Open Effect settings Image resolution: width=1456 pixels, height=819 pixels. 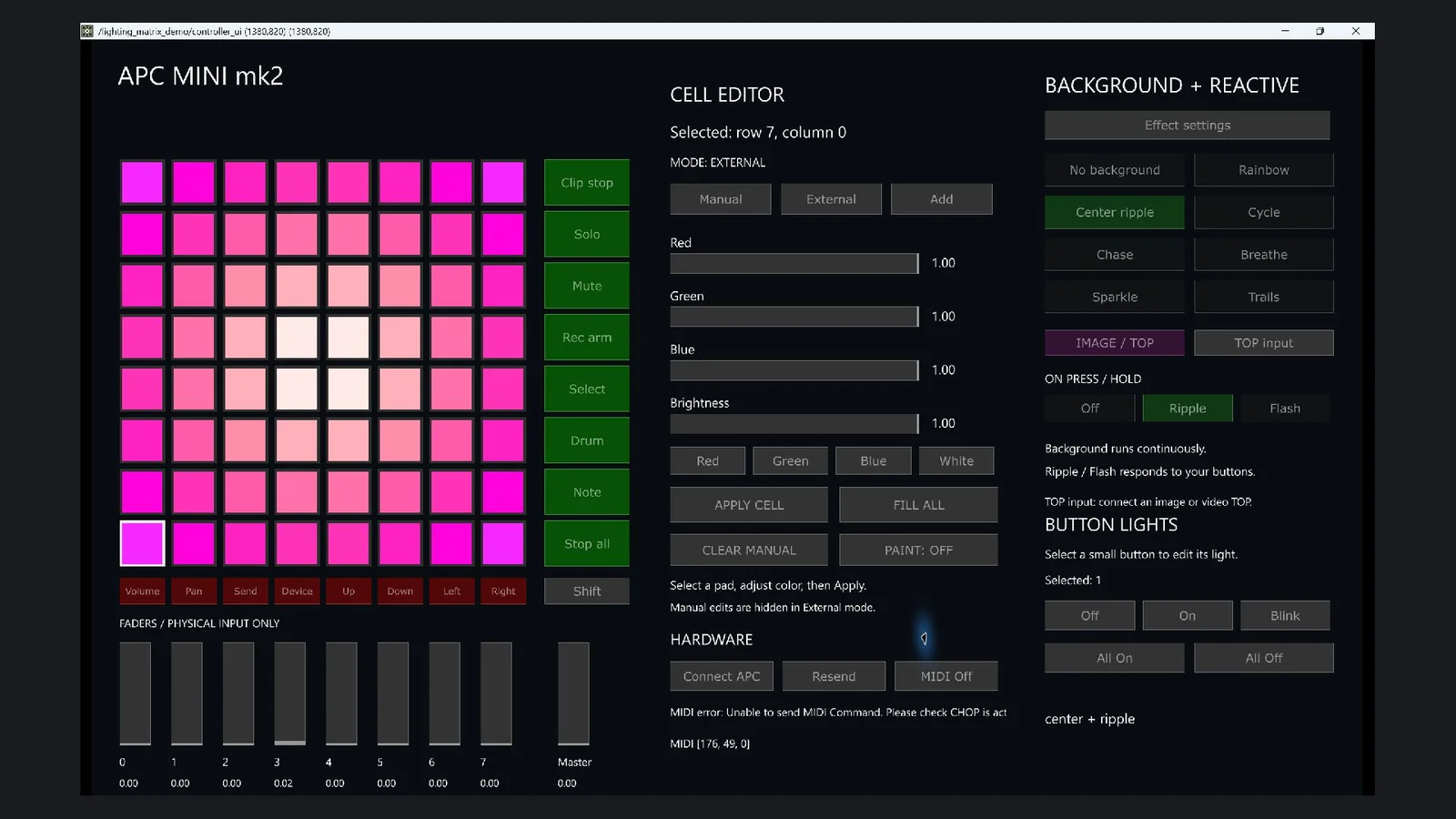coord(1188,126)
